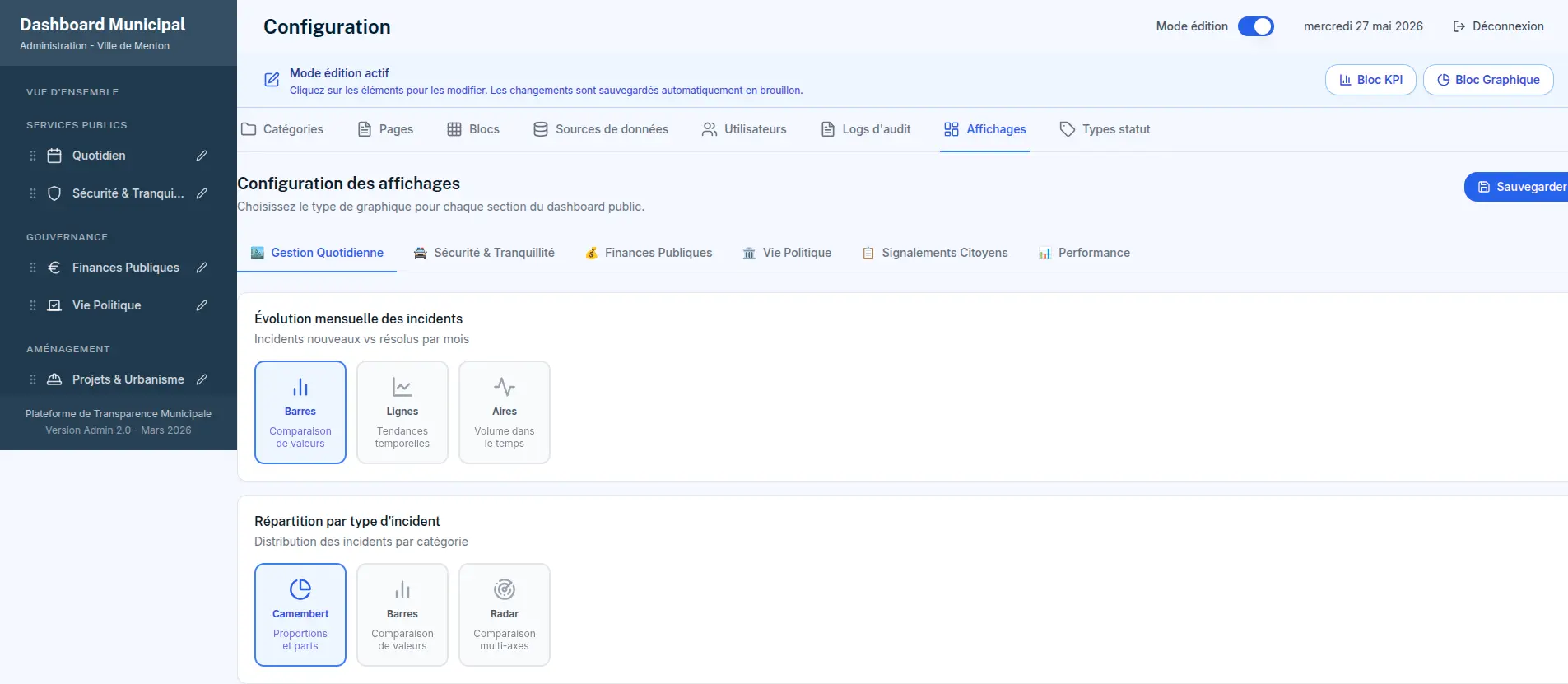Click the pencil icon next to Quotidien

point(202,156)
